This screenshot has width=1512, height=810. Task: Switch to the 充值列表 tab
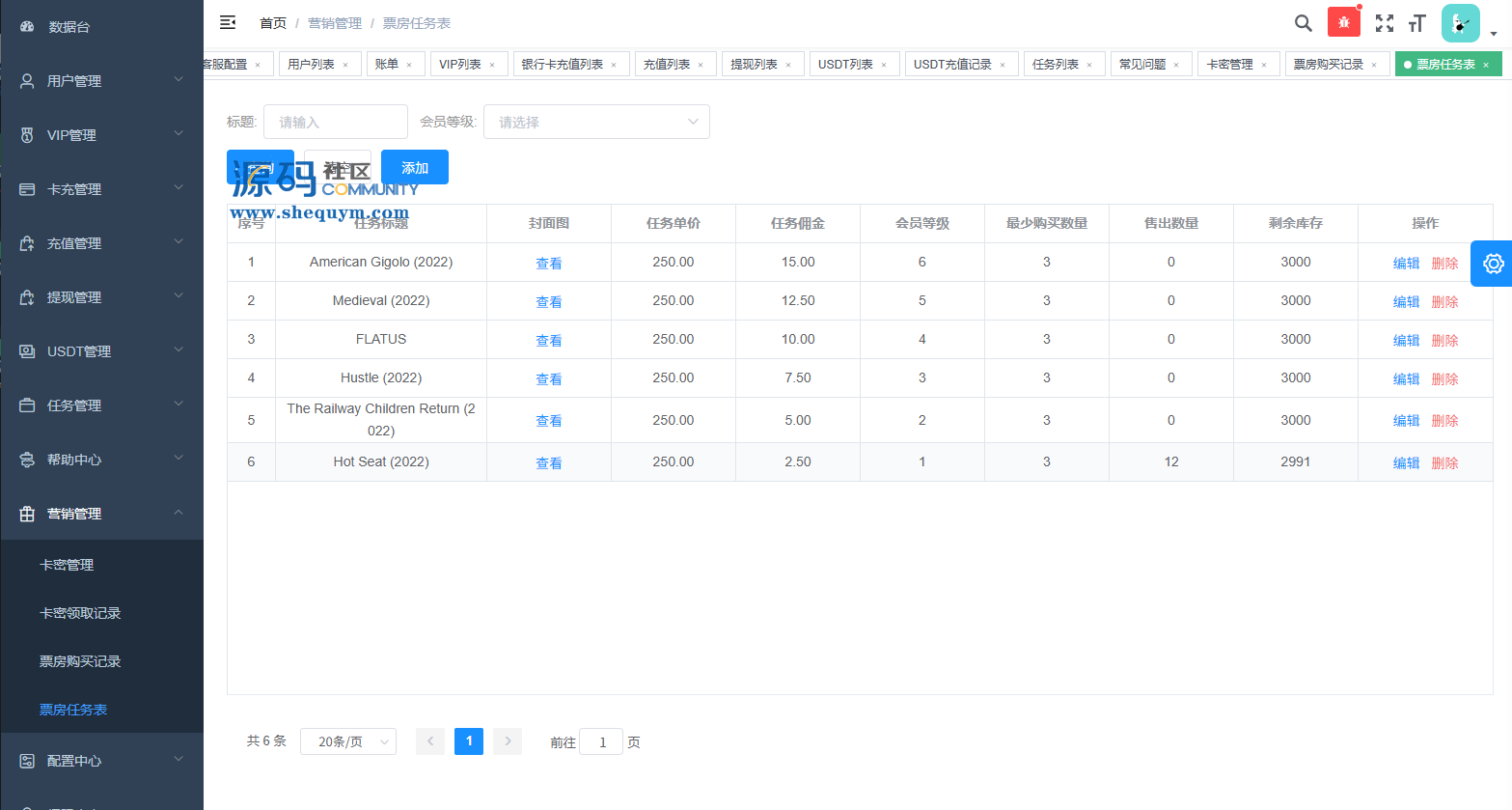point(666,65)
